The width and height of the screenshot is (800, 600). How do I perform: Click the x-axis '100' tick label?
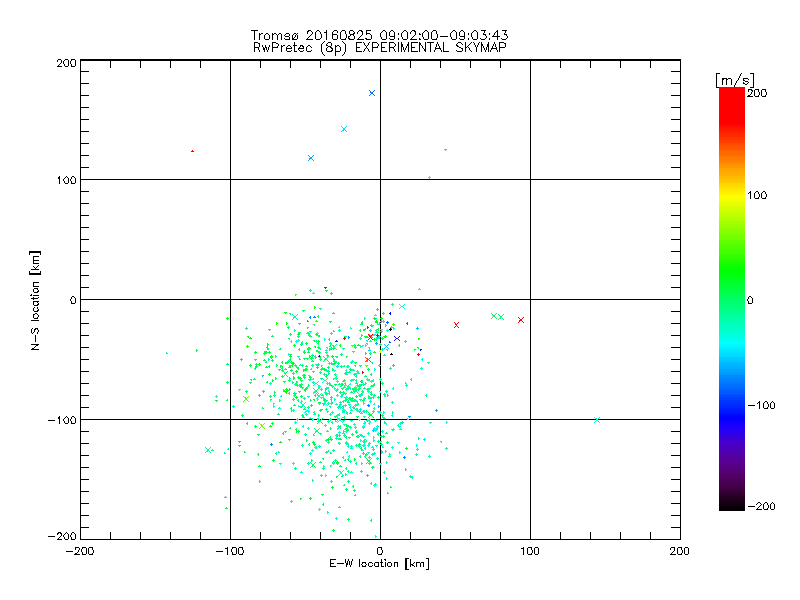coord(530,552)
